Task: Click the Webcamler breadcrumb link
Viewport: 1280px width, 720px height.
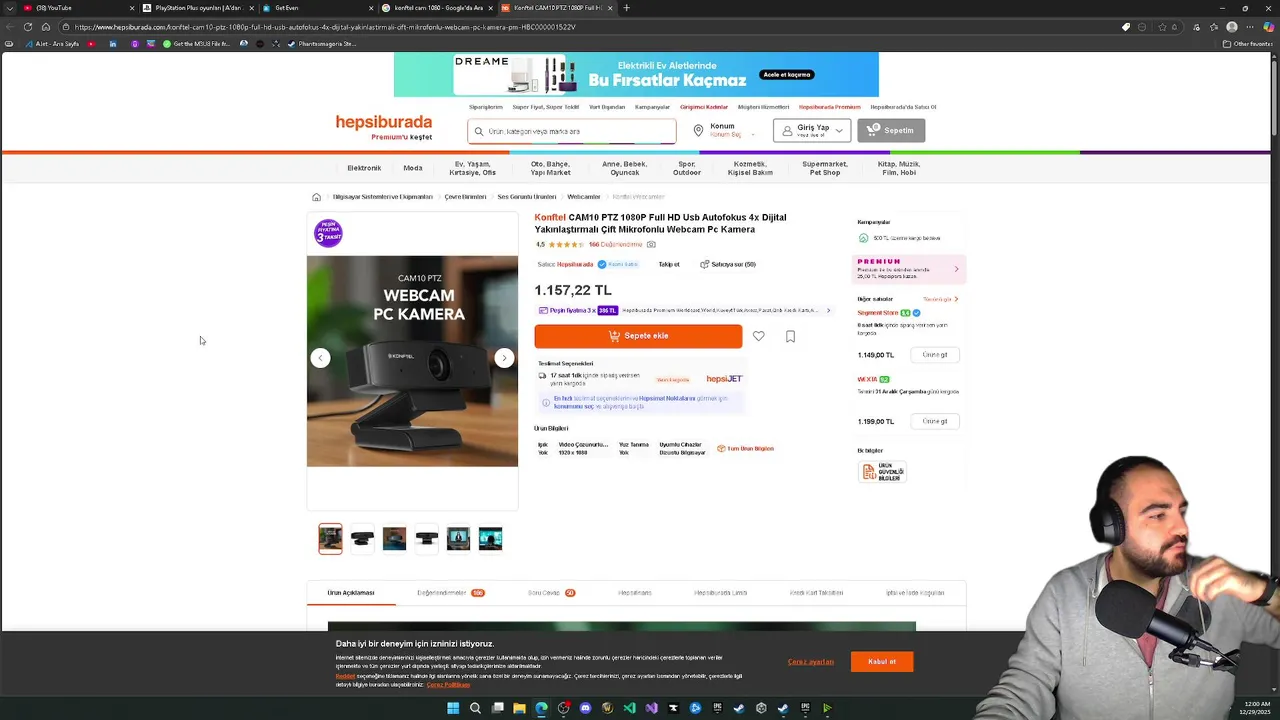Action: (x=584, y=197)
